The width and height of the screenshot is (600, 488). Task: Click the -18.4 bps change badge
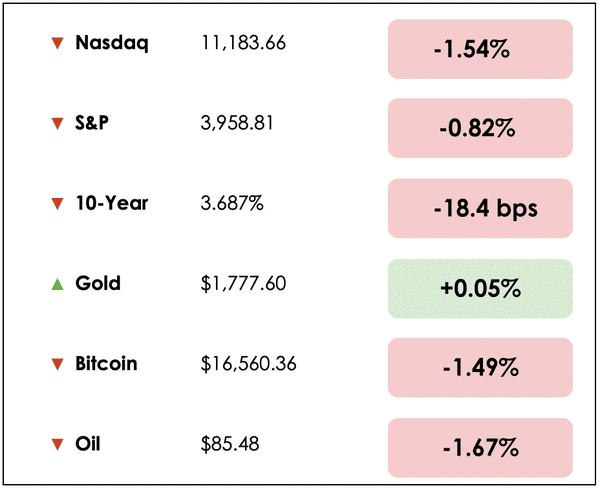point(480,209)
